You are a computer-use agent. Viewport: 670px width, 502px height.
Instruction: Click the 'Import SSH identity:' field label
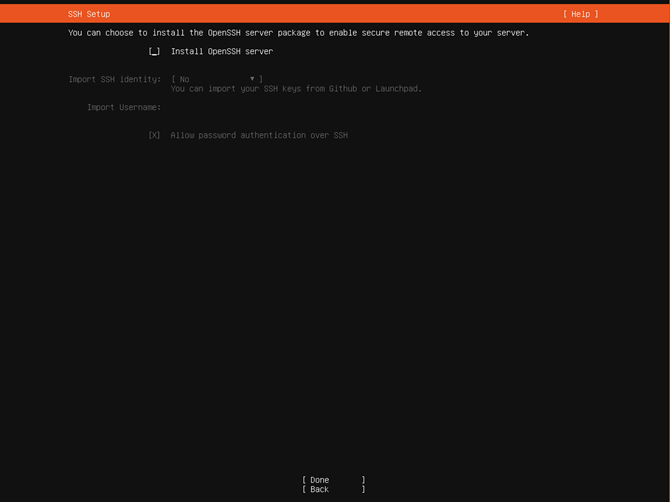point(114,79)
